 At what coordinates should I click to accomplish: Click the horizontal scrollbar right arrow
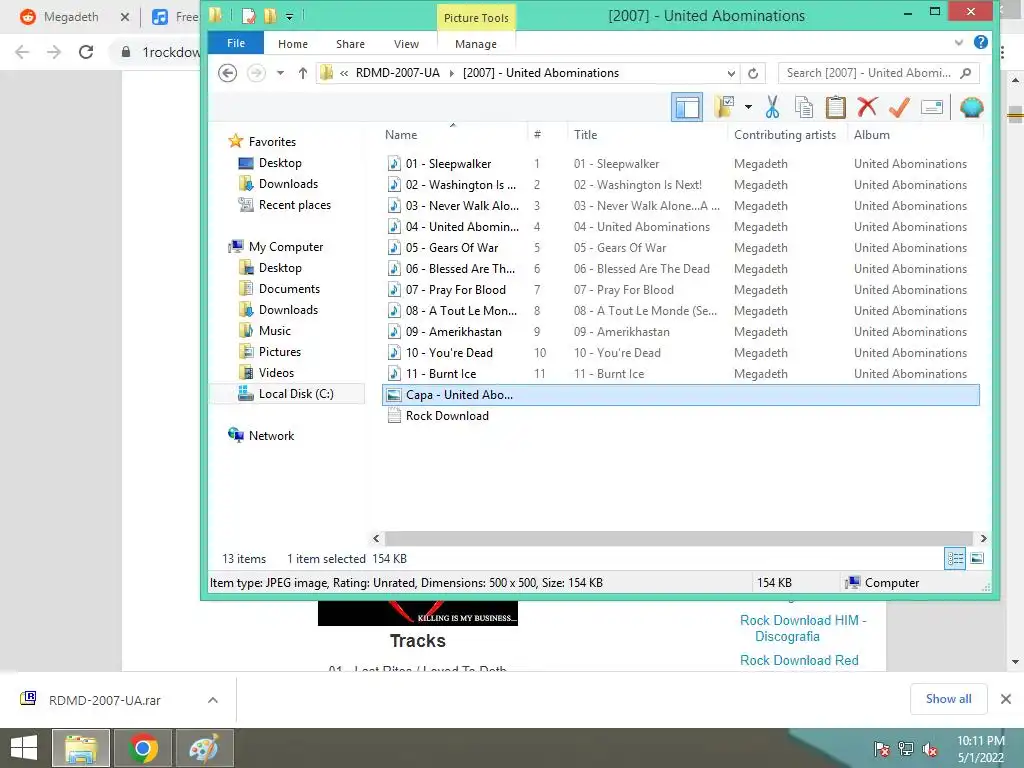(x=983, y=538)
